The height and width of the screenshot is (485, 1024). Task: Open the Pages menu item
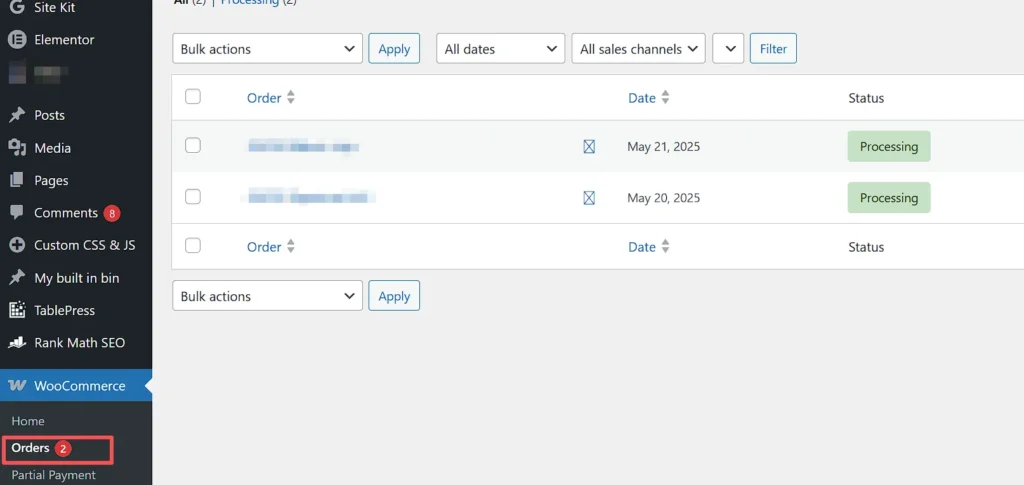point(51,180)
